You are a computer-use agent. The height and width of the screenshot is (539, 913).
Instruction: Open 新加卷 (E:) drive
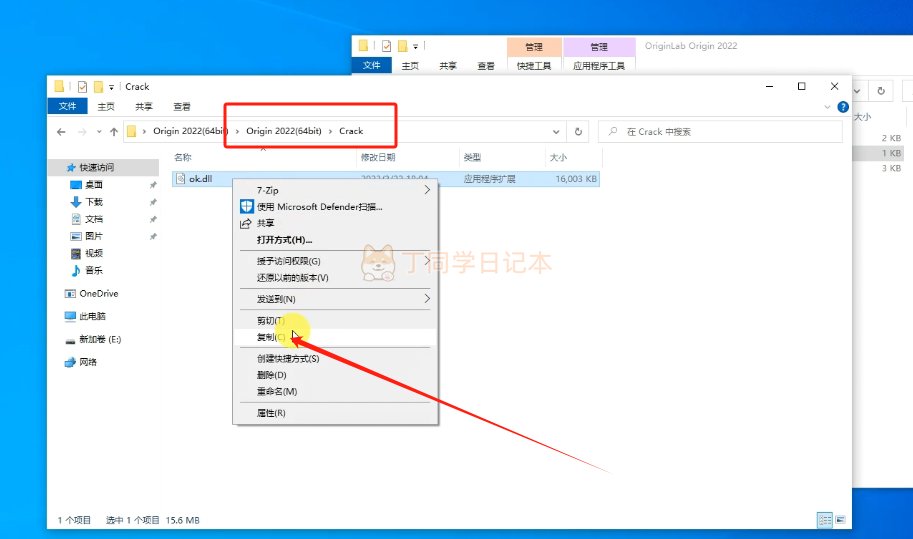100,339
